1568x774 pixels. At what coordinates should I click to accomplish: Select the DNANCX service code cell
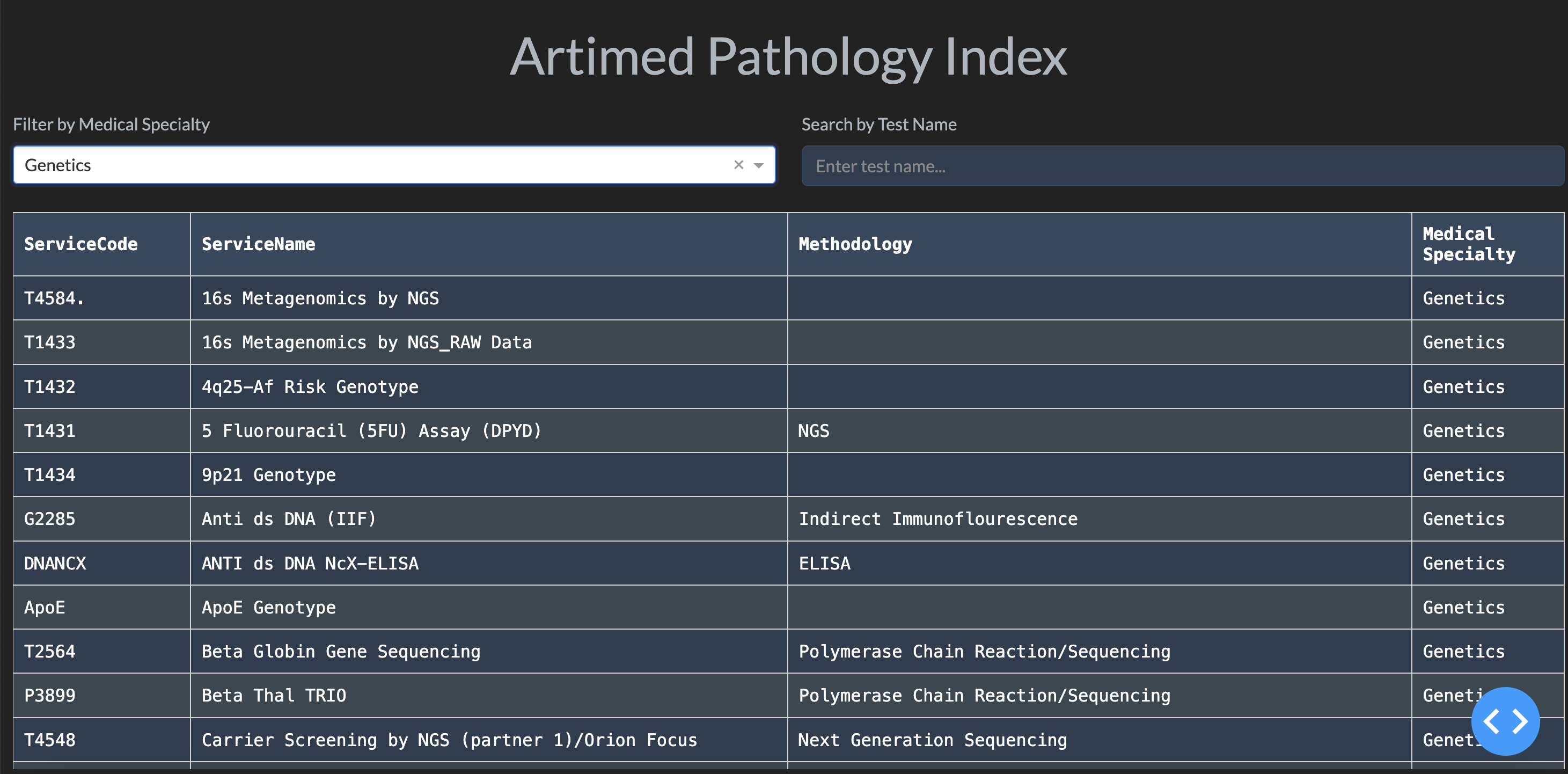point(55,563)
